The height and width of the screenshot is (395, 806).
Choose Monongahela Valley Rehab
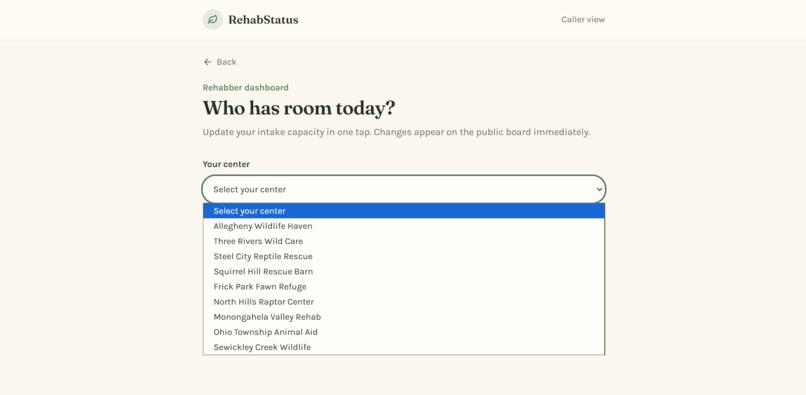[404, 317]
